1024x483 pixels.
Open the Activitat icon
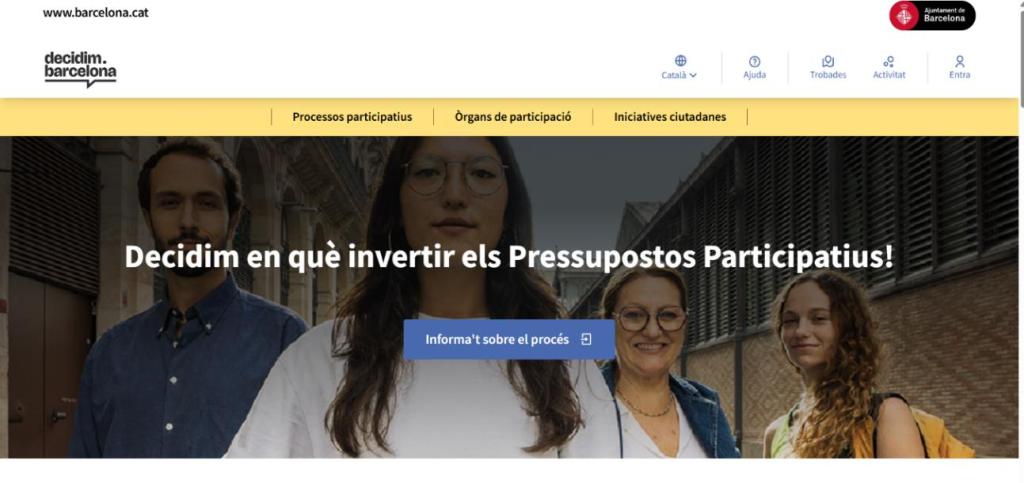[x=889, y=61]
